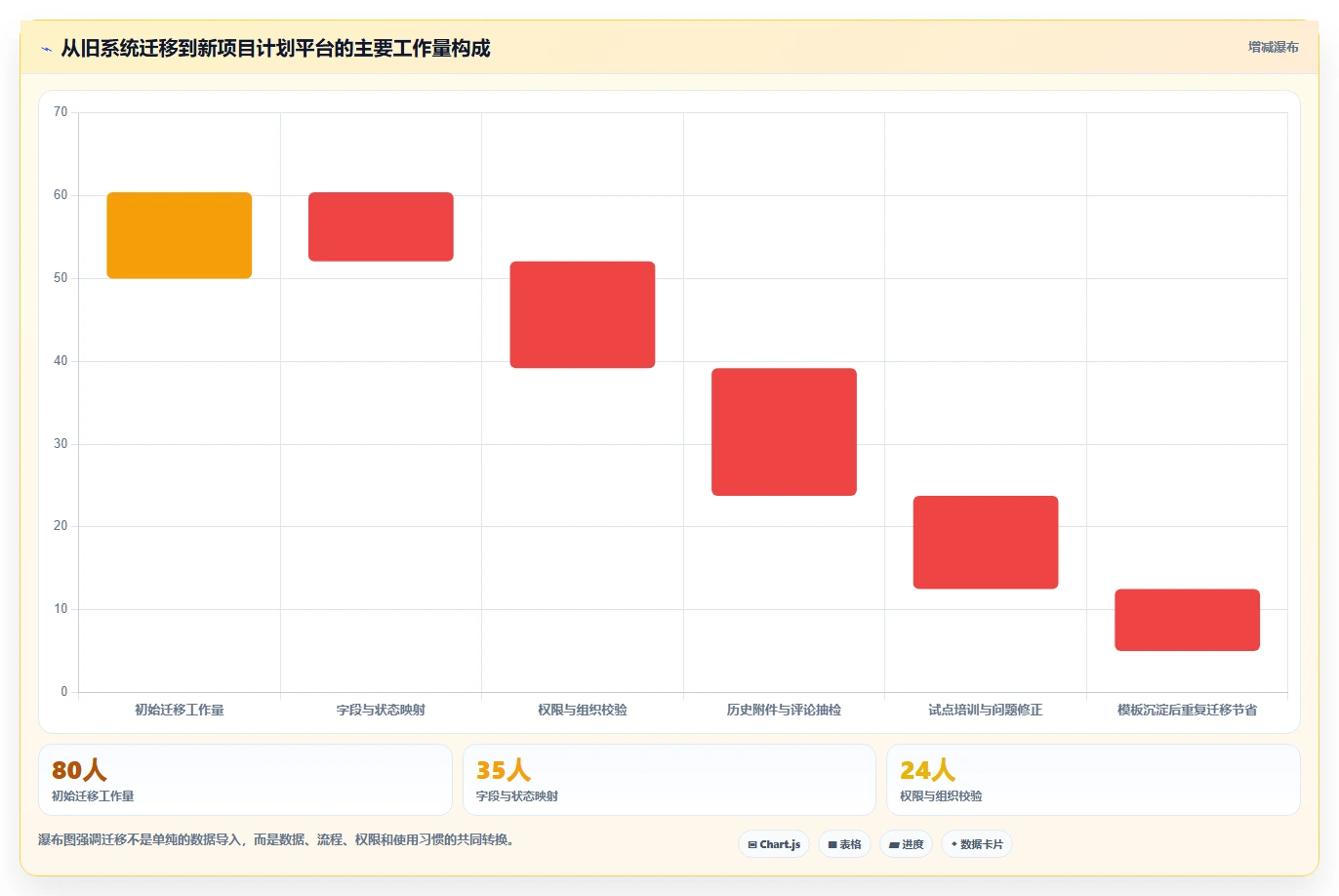Viewport: 1339px width, 896px height.
Task: Click the 24人 data card
Action: click(1093, 780)
